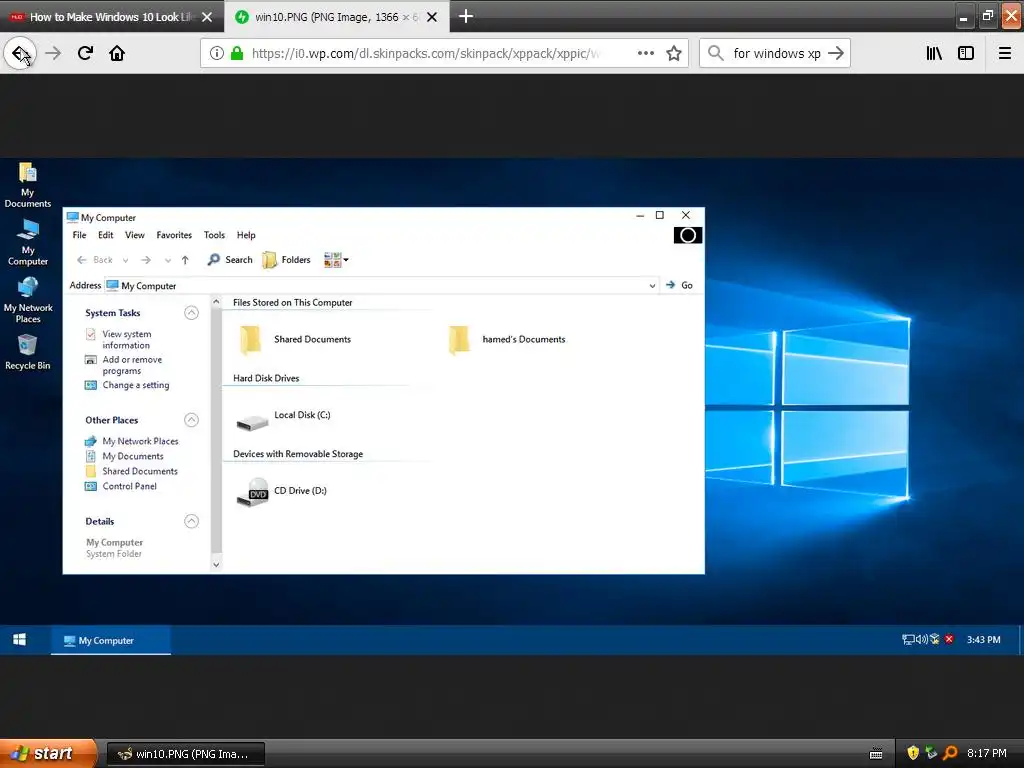Viewport: 1024px width, 768px height.
Task: Click 'View system information' link
Action: point(127,340)
